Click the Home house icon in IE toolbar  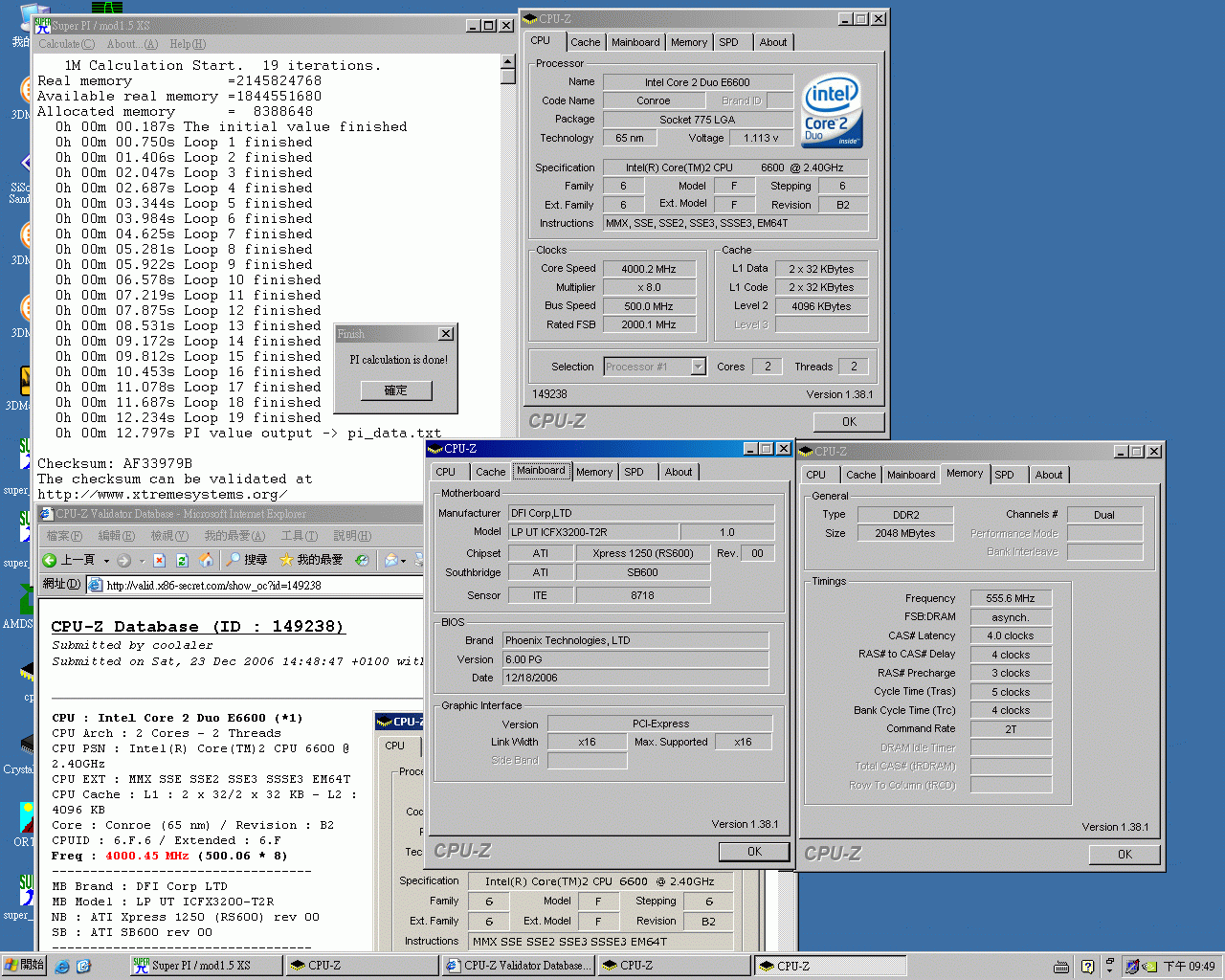[x=205, y=560]
